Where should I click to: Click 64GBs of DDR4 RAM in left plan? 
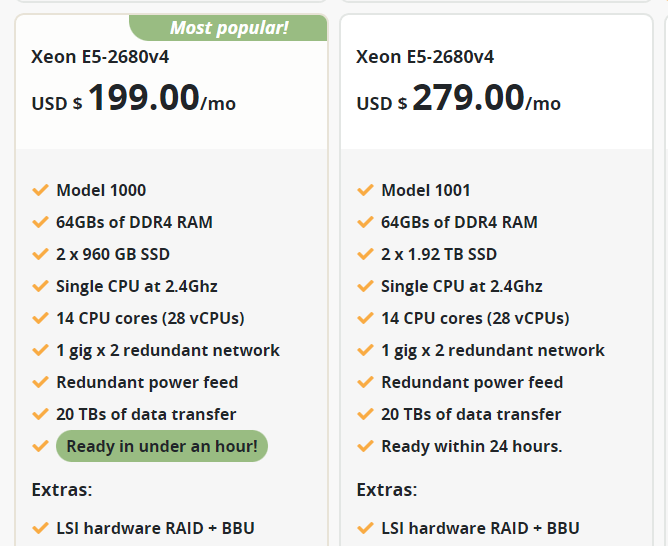[134, 222]
